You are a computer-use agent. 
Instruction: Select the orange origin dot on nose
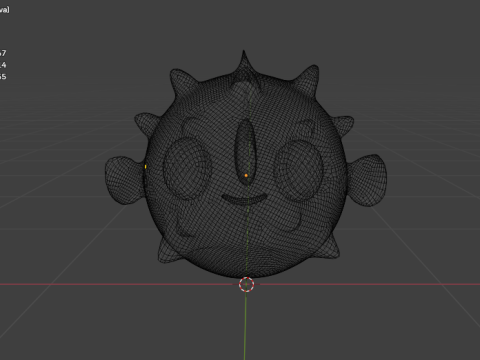[x=246, y=175]
